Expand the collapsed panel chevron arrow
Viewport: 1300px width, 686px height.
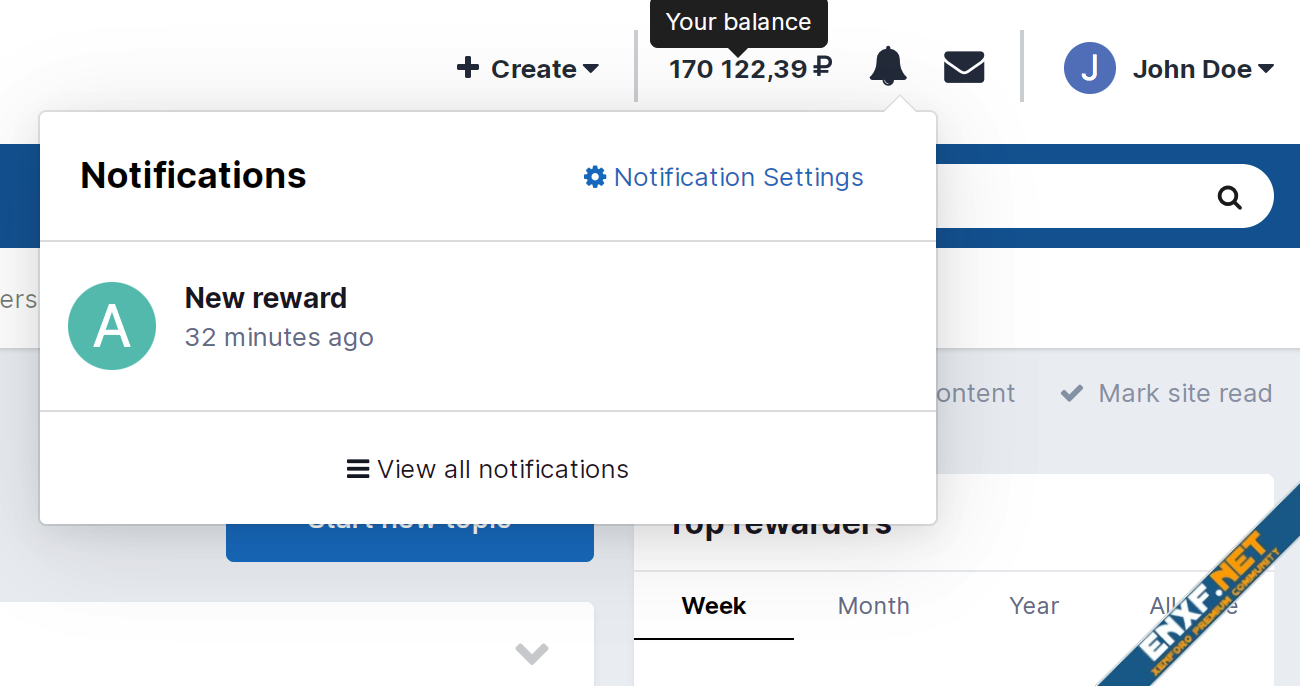pos(531,653)
